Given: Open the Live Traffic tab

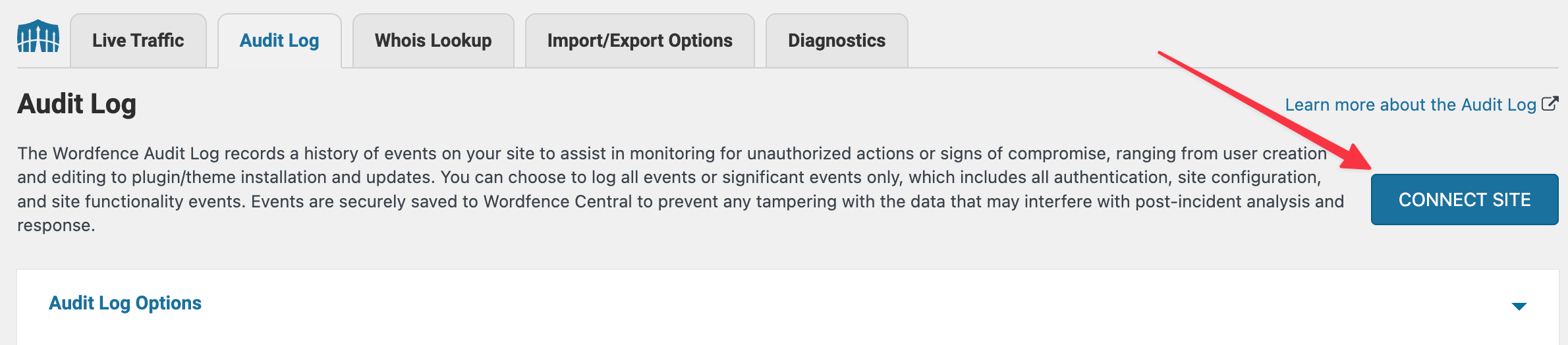Looking at the screenshot, I should pos(138,41).
